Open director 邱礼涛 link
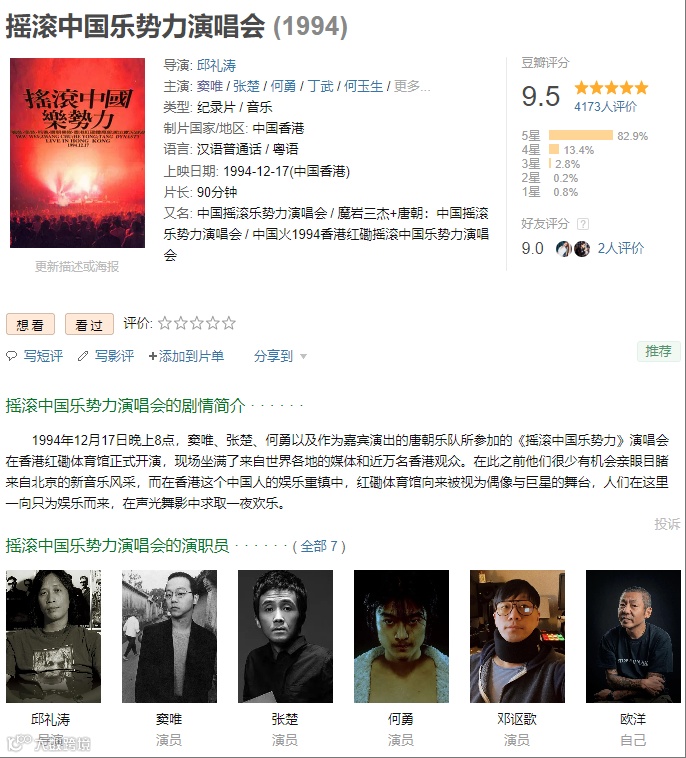 (217, 65)
